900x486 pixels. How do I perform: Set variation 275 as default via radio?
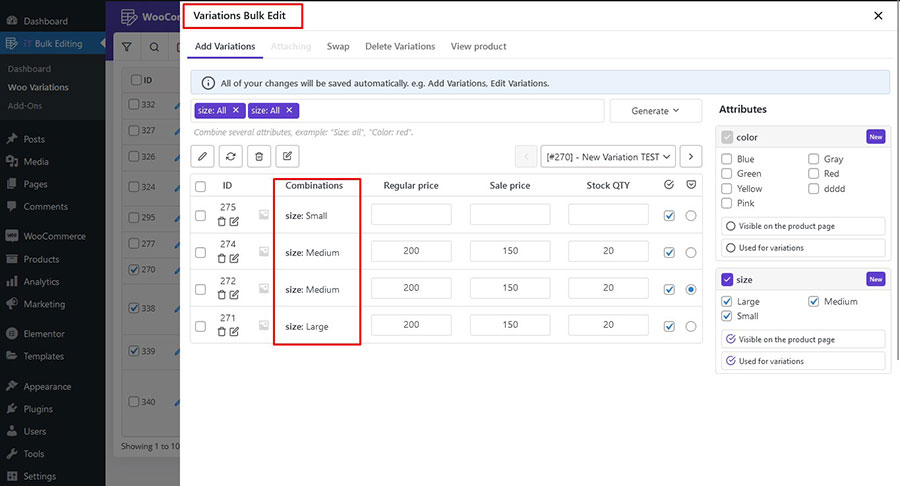click(691, 216)
